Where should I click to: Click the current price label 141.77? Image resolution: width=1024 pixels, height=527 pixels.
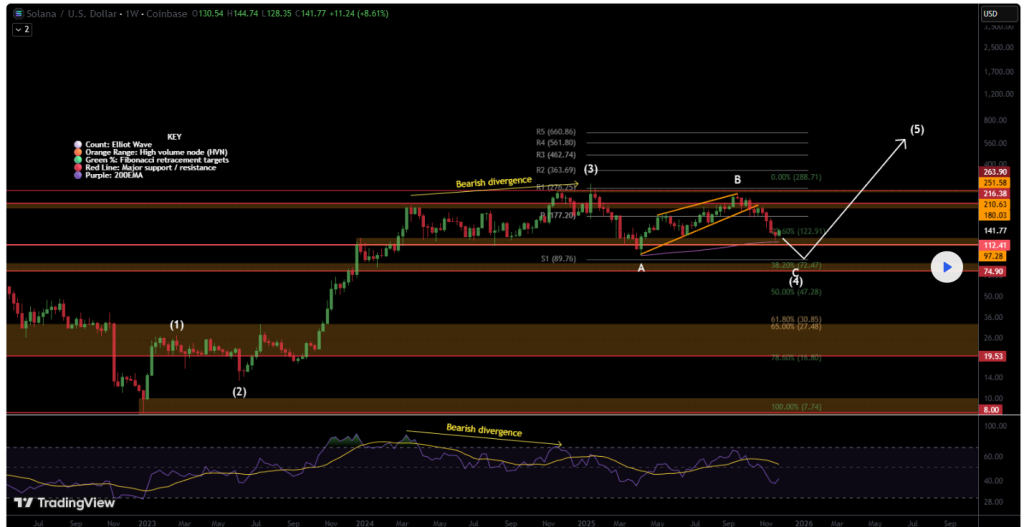tap(992, 229)
